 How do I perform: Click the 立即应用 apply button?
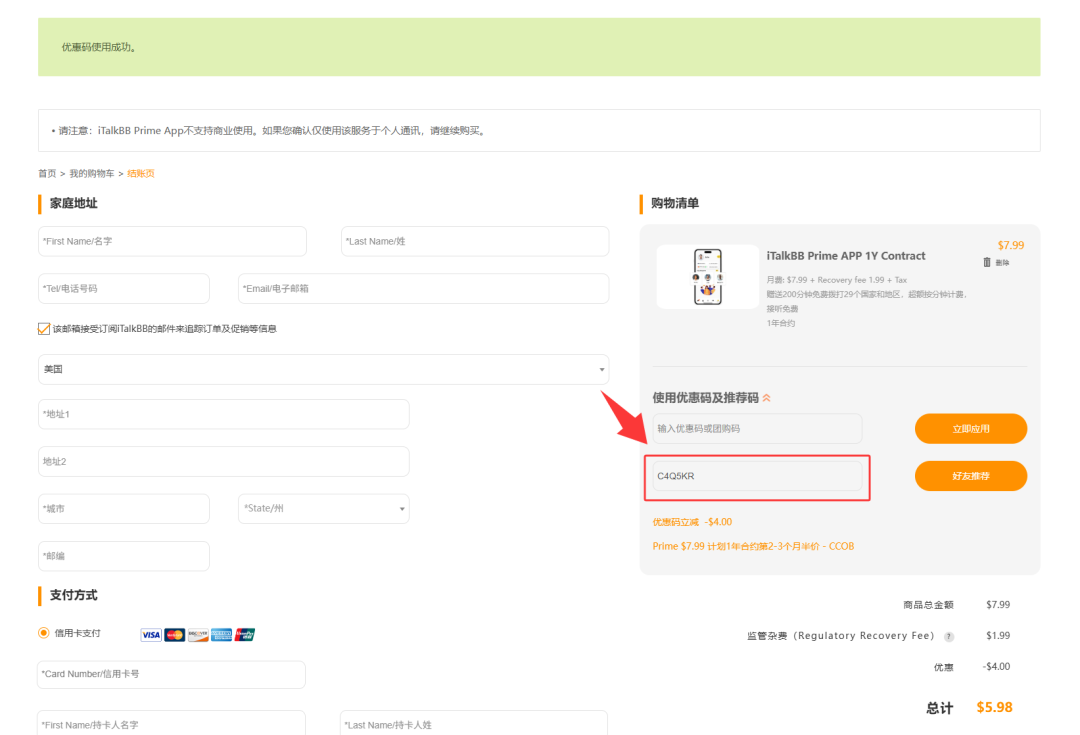click(970, 428)
